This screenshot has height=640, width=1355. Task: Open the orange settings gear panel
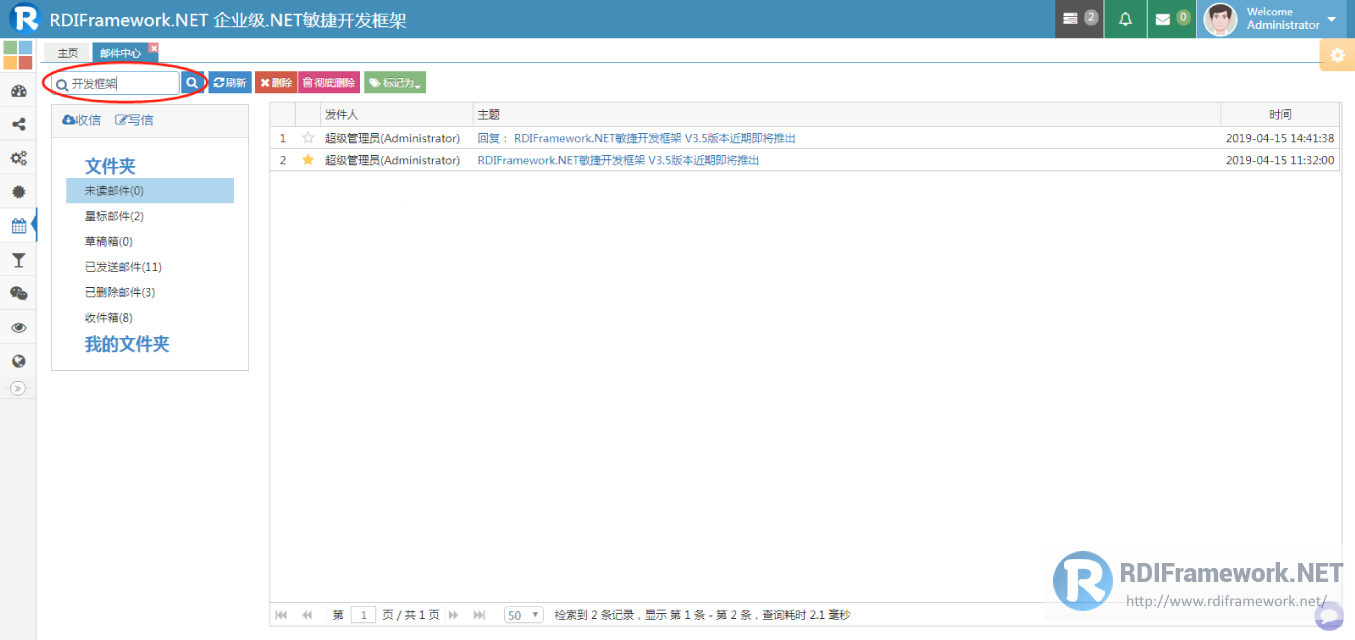[x=1337, y=55]
